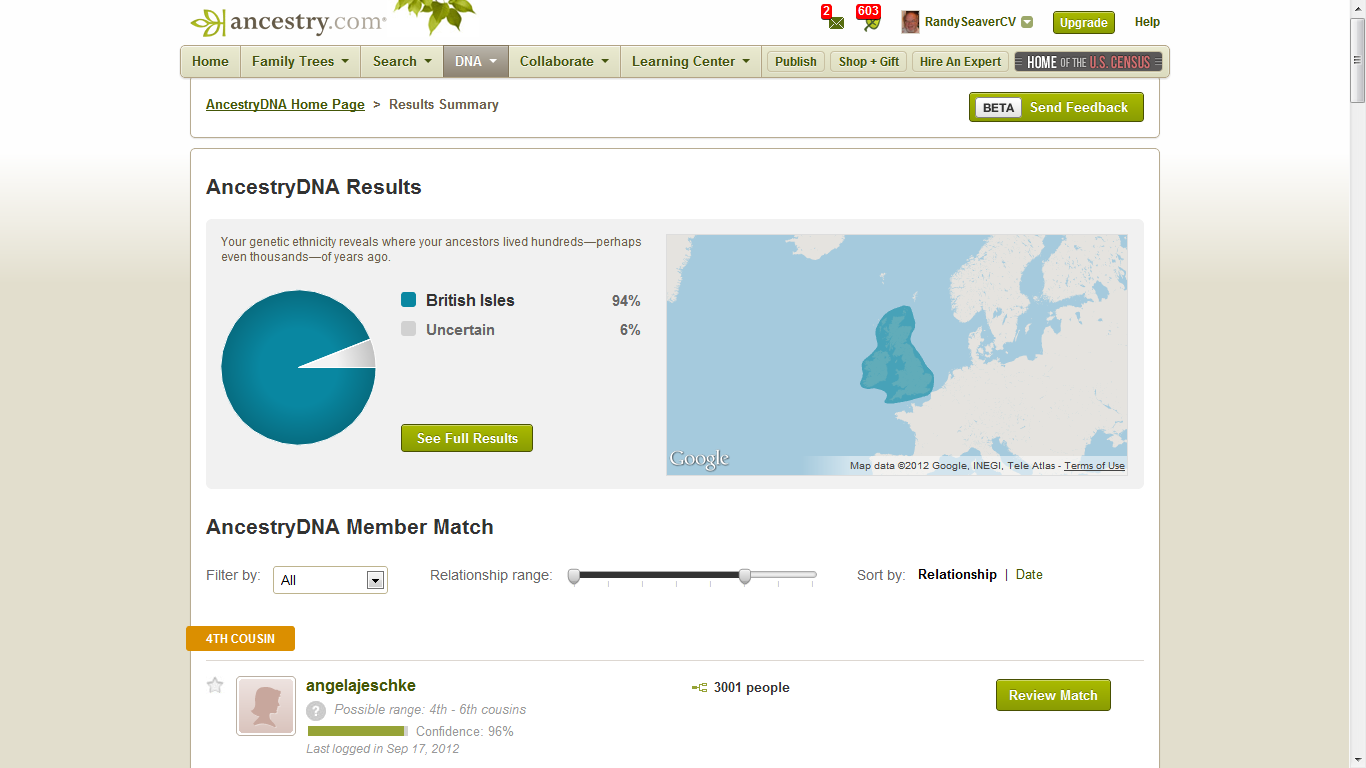The height and width of the screenshot is (768, 1366).
Task: Open the DNA menu
Action: [476, 61]
